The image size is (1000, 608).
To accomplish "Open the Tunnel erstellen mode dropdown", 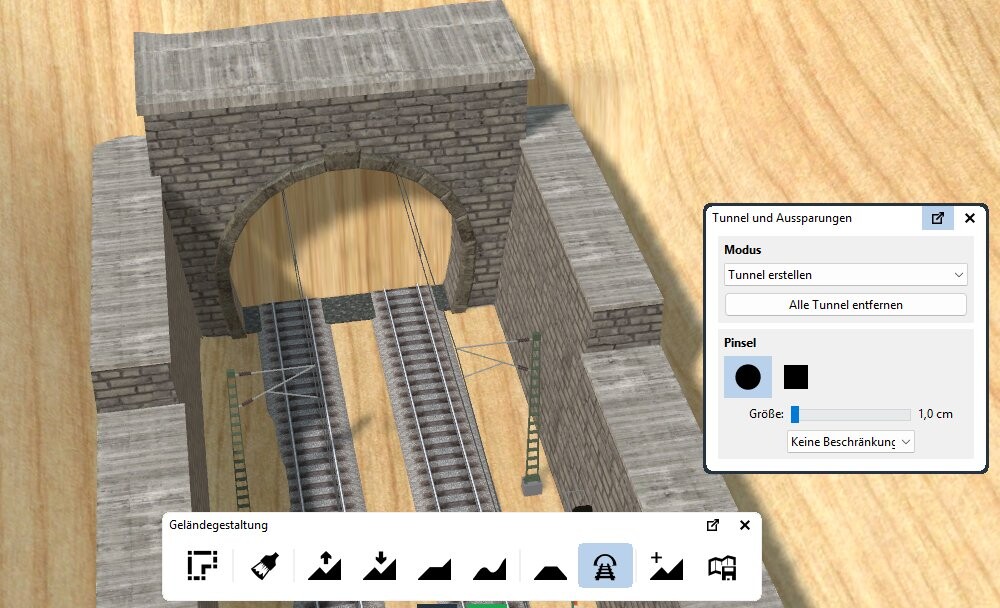I will tap(846, 275).
